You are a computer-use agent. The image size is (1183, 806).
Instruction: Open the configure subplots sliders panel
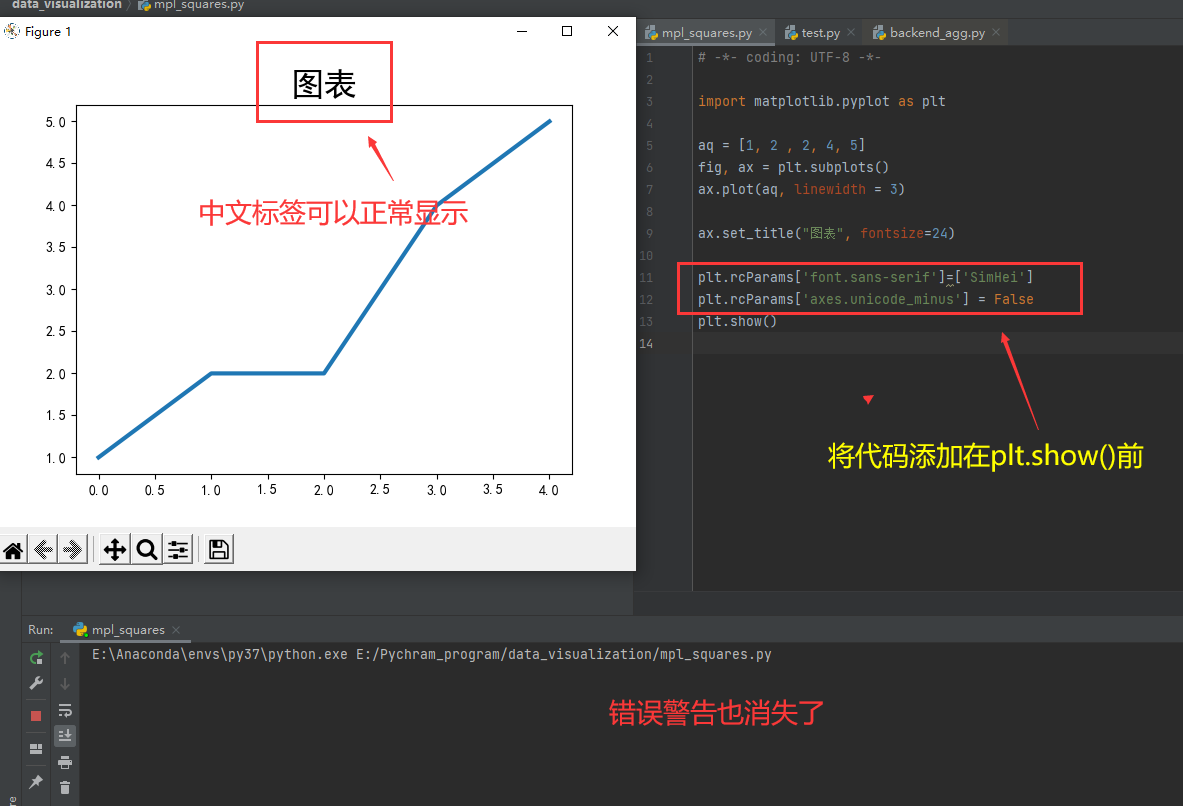178,549
